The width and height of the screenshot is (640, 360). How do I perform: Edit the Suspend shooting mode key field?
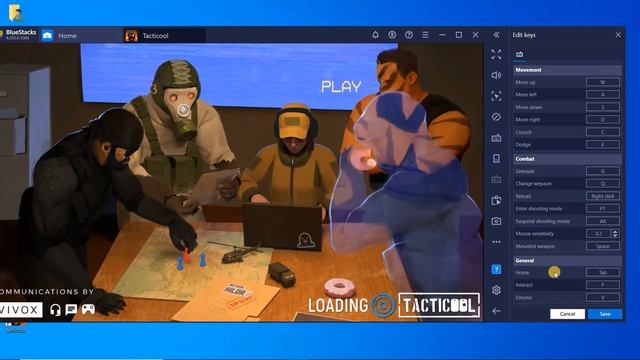(x=603, y=221)
